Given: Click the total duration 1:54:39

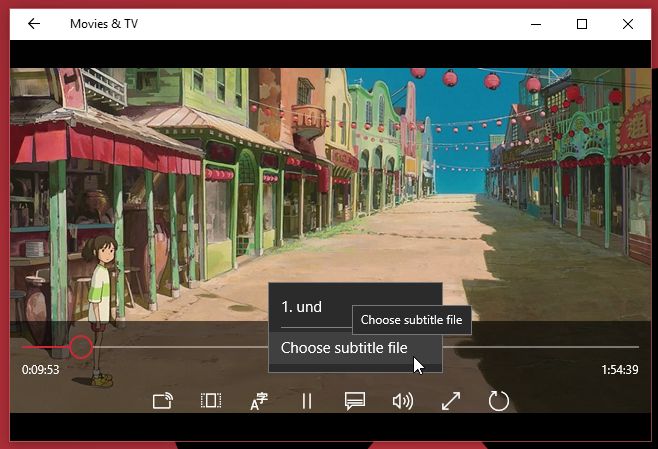Looking at the screenshot, I should [619, 370].
